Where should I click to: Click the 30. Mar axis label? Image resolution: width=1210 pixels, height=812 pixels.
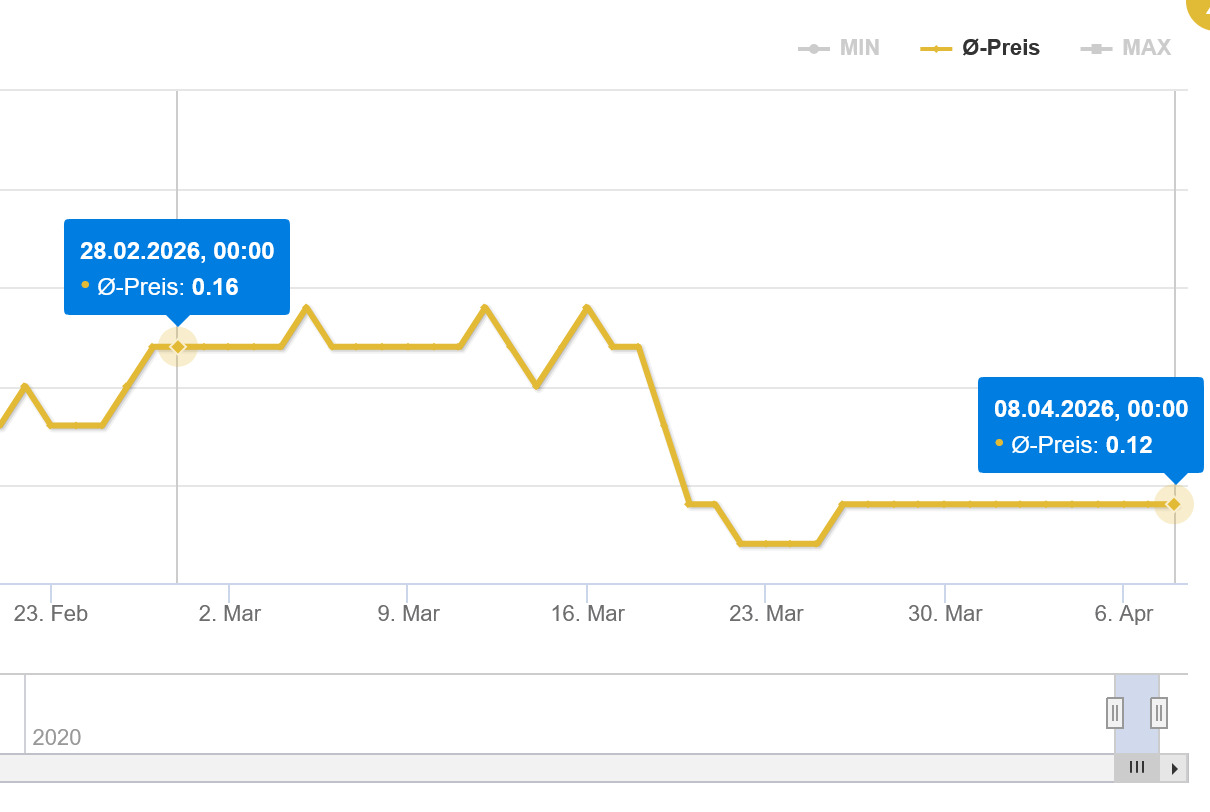tap(945, 614)
